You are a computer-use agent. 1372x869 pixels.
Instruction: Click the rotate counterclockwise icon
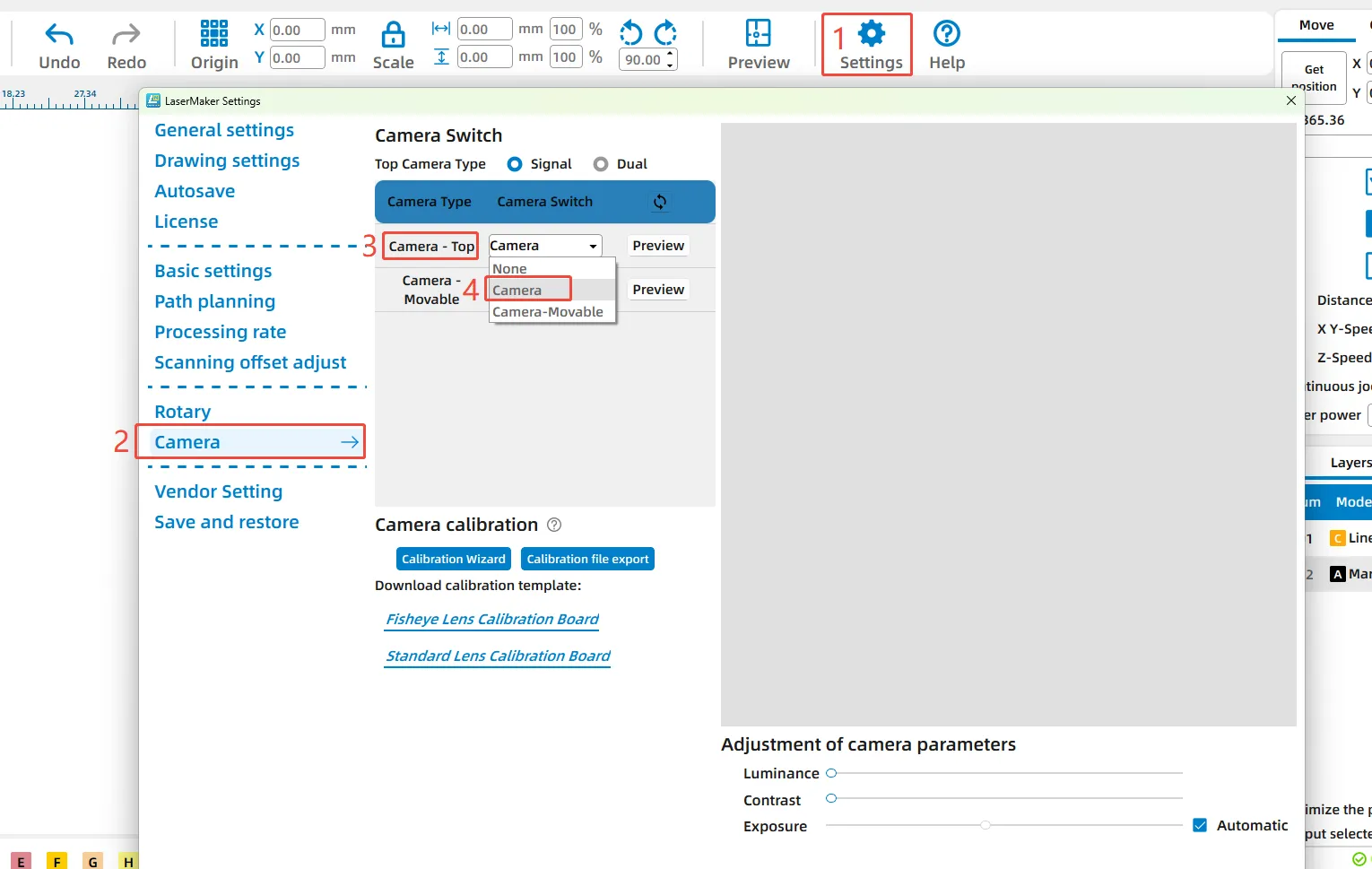click(x=631, y=33)
